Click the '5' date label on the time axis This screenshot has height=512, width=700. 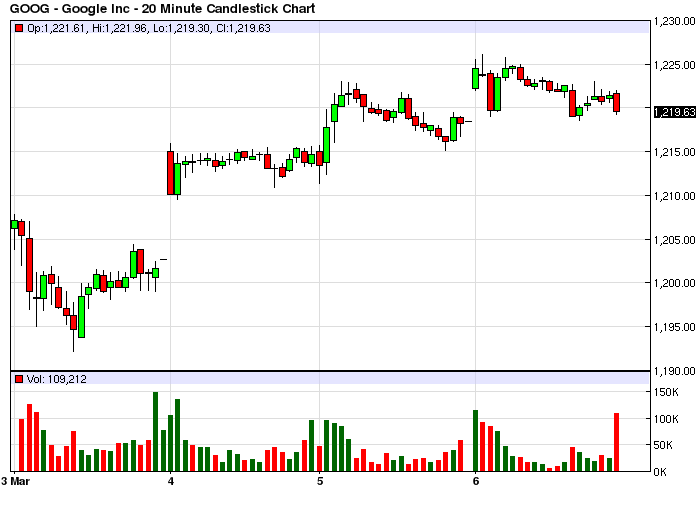tap(320, 481)
